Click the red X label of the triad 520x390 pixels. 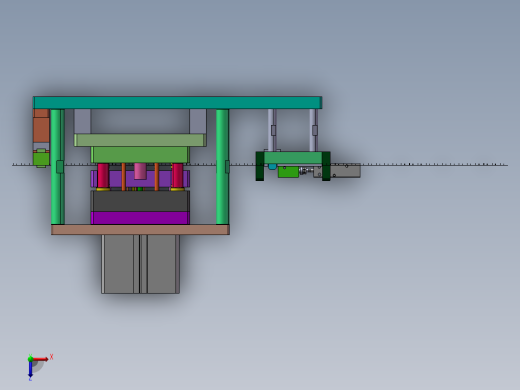click(52, 357)
